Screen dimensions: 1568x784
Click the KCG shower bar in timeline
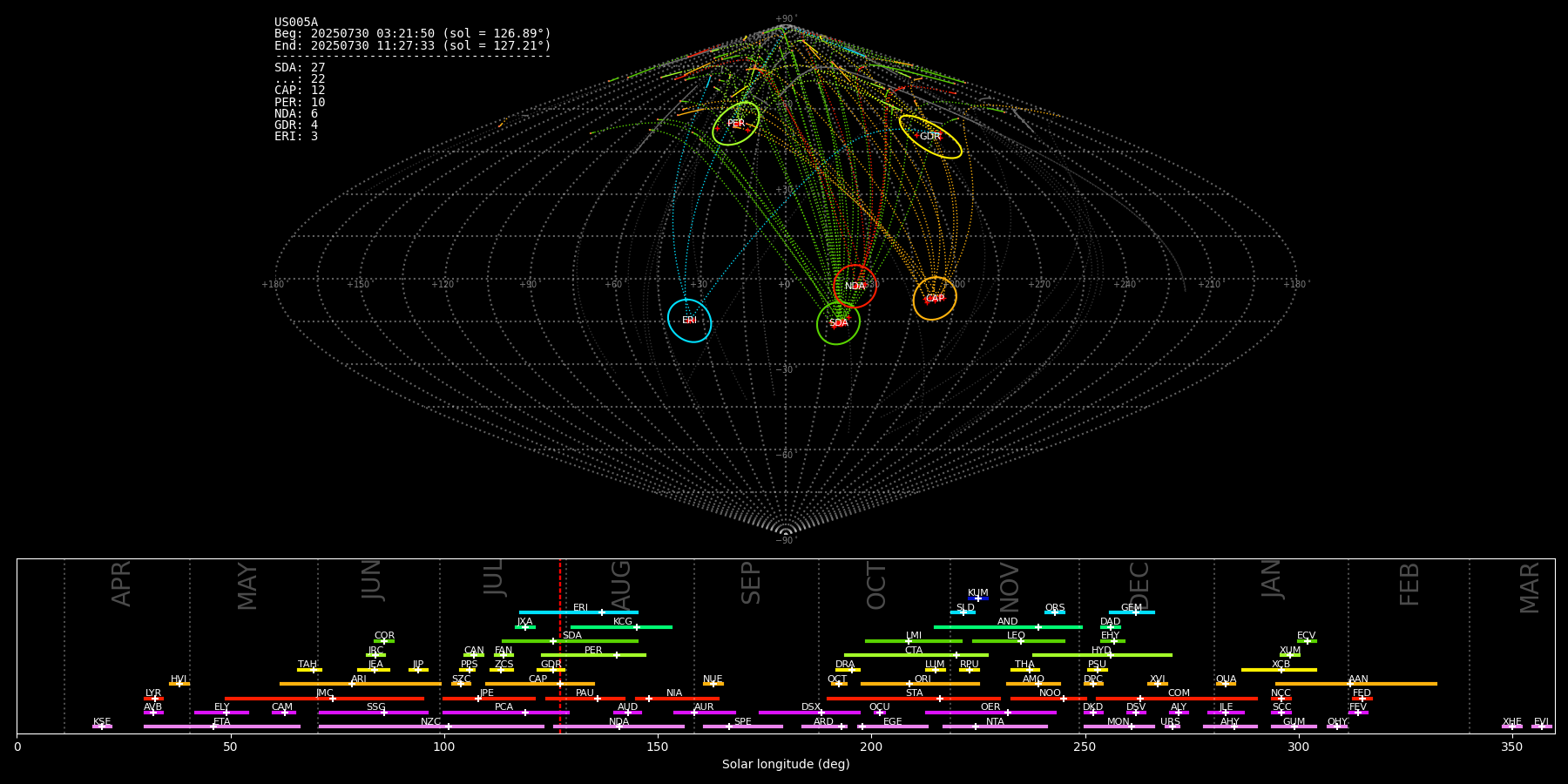coord(621,626)
